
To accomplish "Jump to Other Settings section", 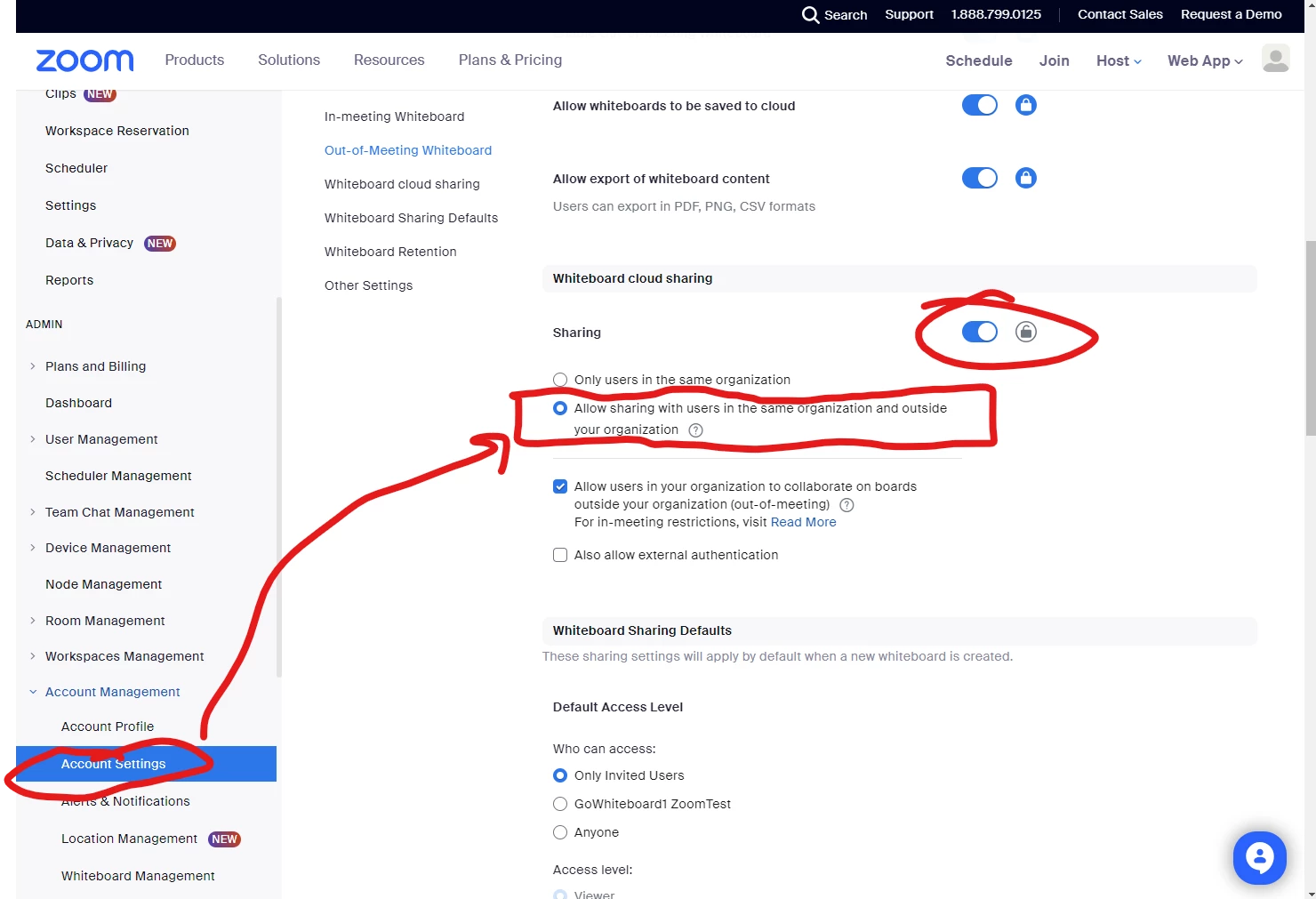I will [368, 285].
